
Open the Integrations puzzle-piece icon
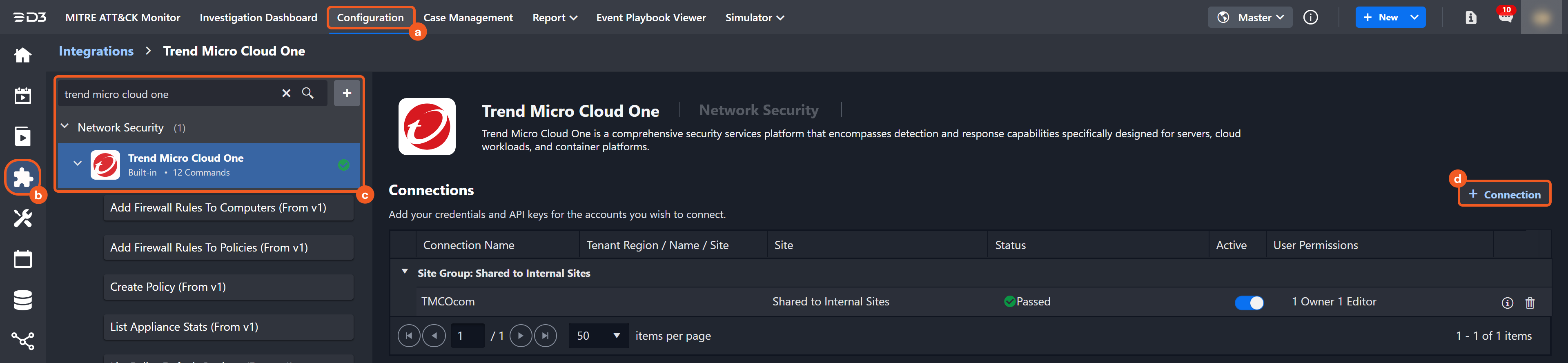[x=22, y=177]
